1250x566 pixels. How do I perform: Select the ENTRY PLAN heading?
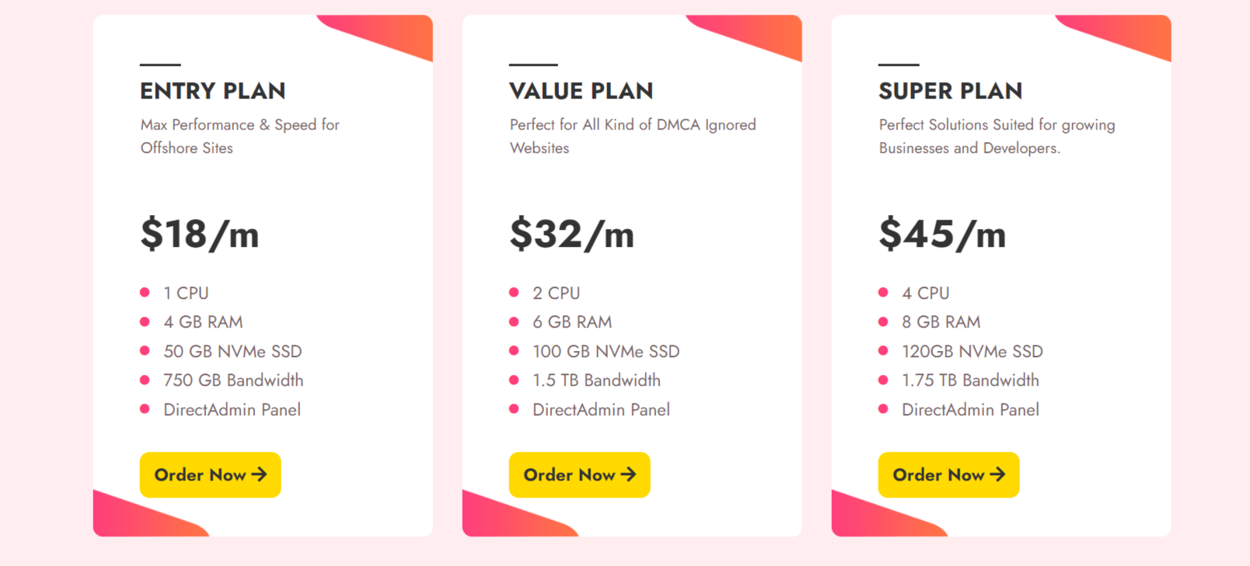[x=213, y=91]
